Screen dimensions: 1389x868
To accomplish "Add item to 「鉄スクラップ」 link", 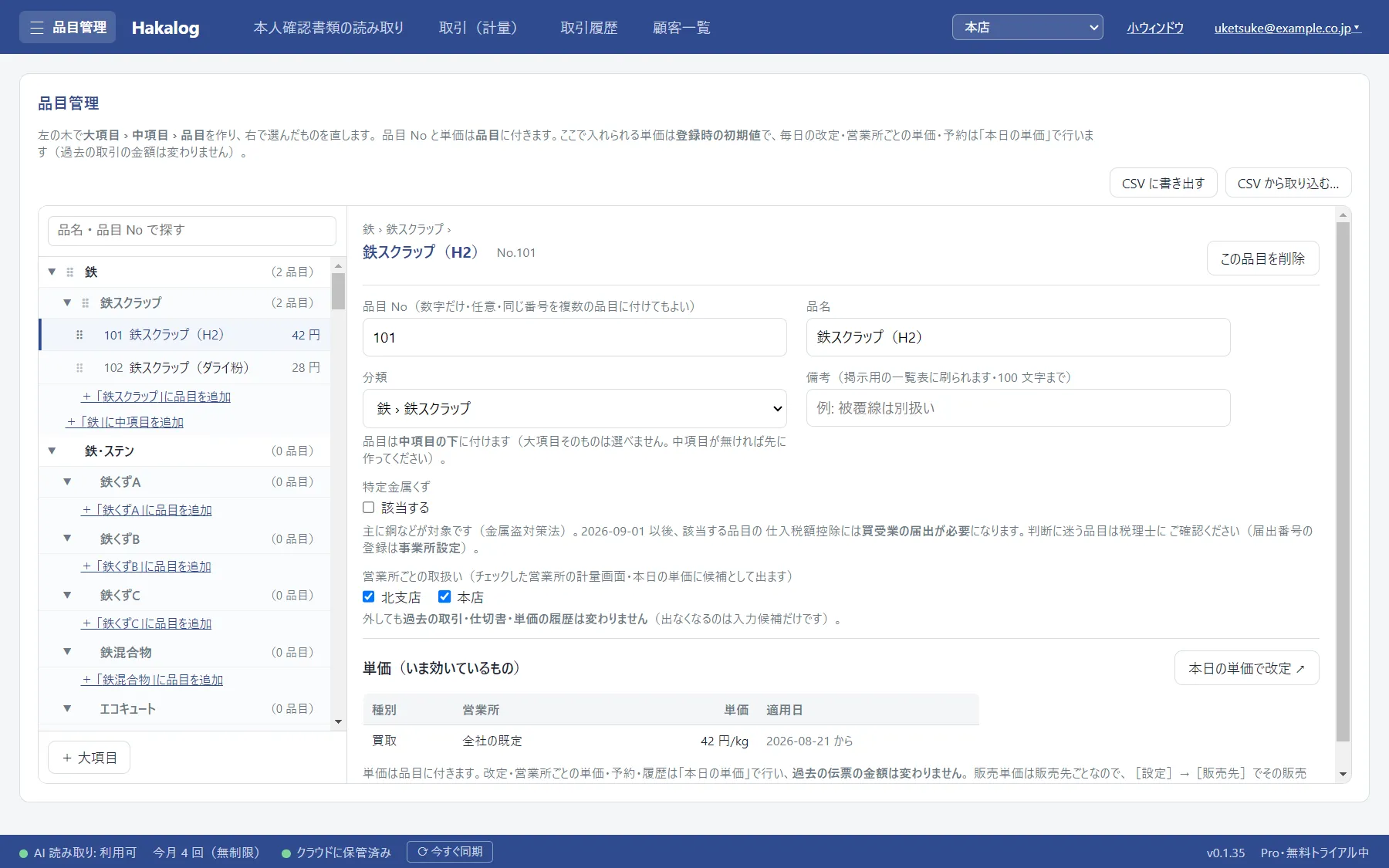I will point(157,397).
